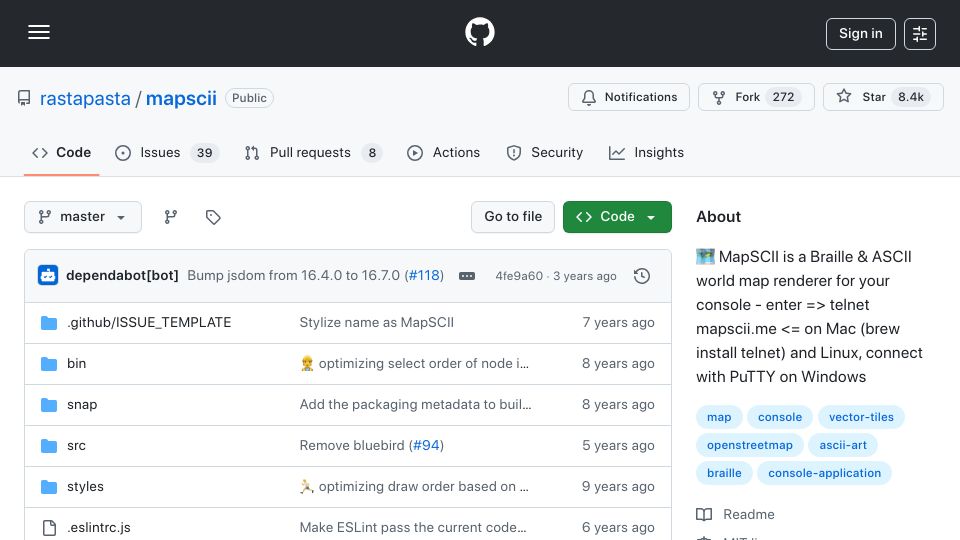Open the .github/ISSUE_TEMPLATE folder
The width and height of the screenshot is (960, 540).
149,323
